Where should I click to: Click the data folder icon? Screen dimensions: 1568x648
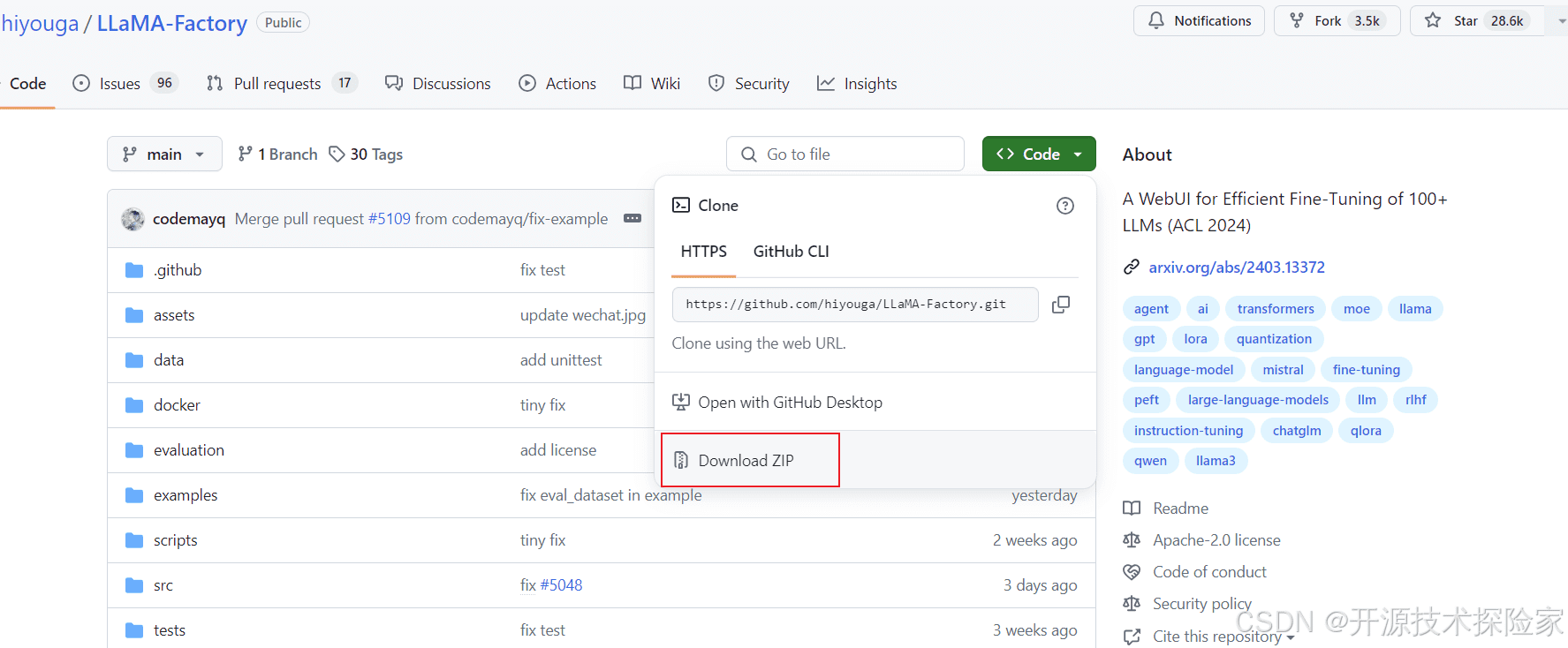pyautogui.click(x=134, y=360)
